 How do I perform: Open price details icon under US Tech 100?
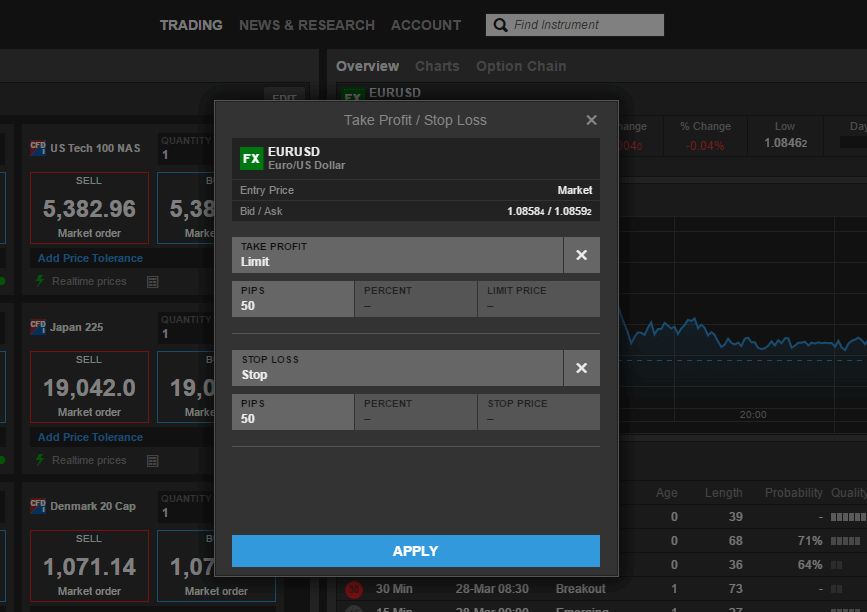(152, 282)
